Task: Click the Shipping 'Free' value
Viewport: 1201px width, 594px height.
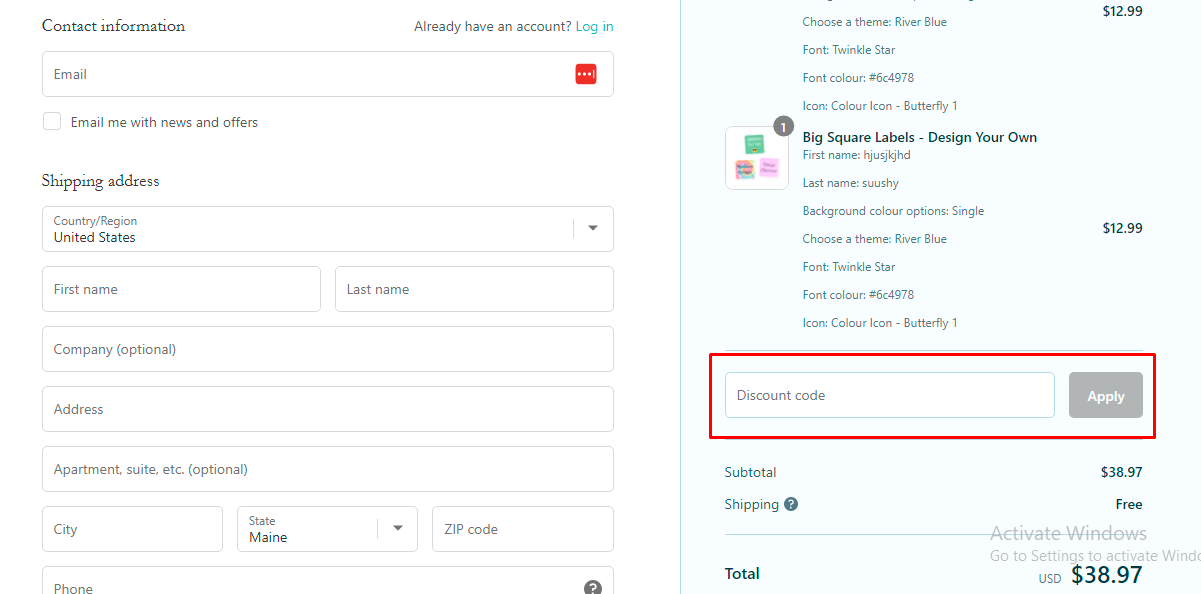Action: [1129, 504]
